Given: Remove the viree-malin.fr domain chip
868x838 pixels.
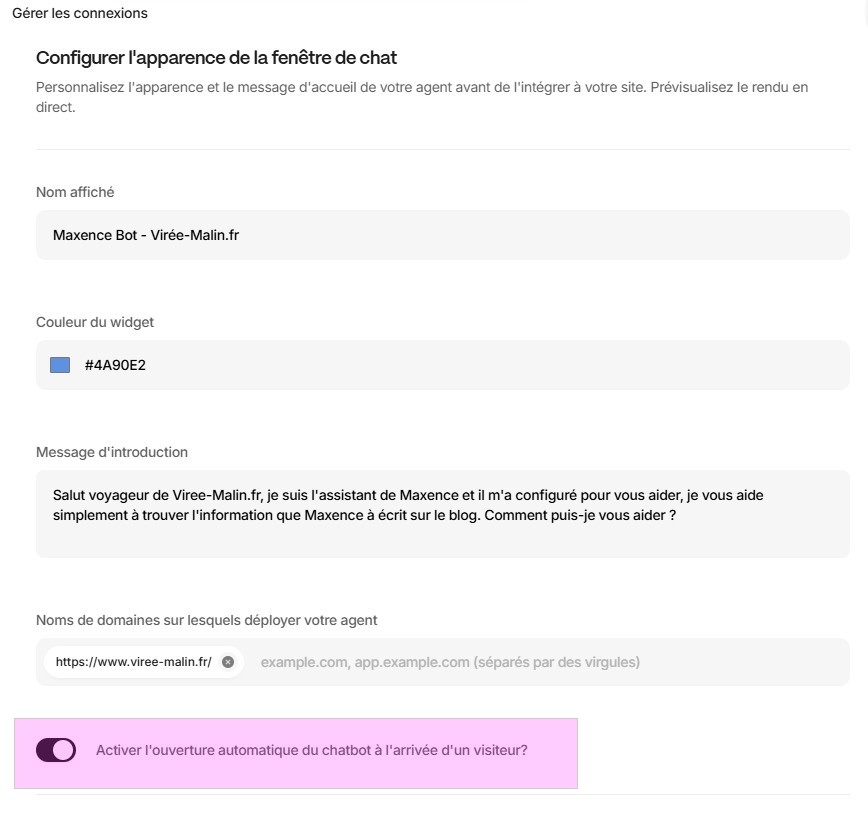Looking at the screenshot, I should coord(228,662).
